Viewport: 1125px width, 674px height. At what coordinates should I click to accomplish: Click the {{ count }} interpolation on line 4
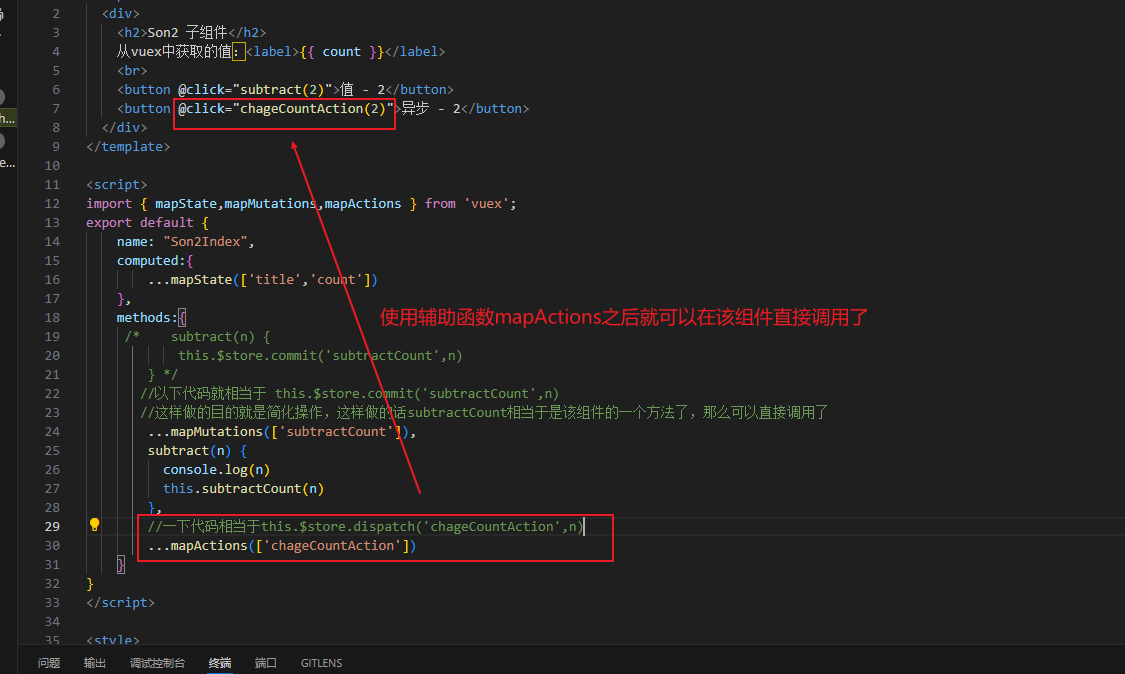(x=342, y=52)
